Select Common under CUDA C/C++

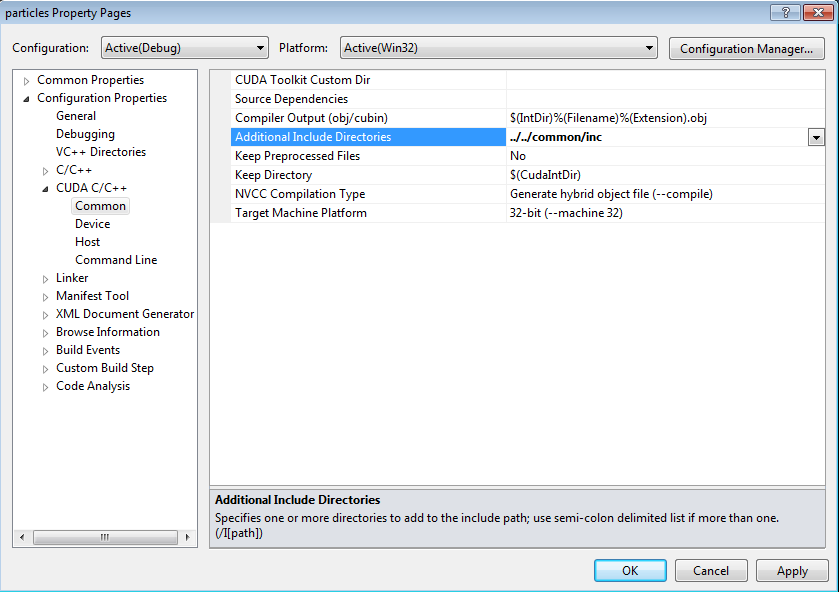pos(100,206)
